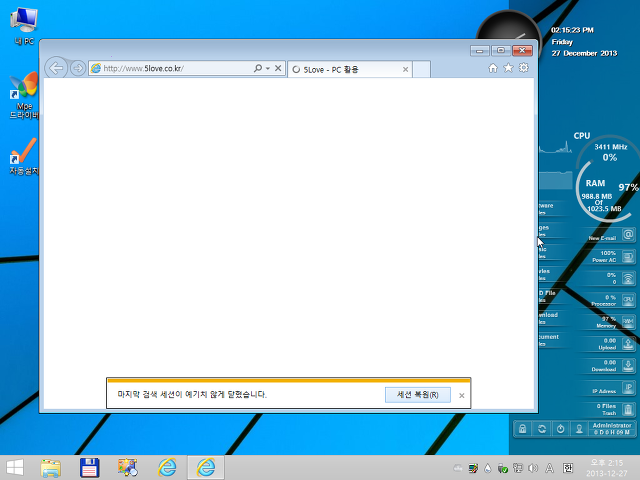The width and height of the screenshot is (640, 480).
Task: Click the safely remove hardware tray icon
Action: point(503,469)
